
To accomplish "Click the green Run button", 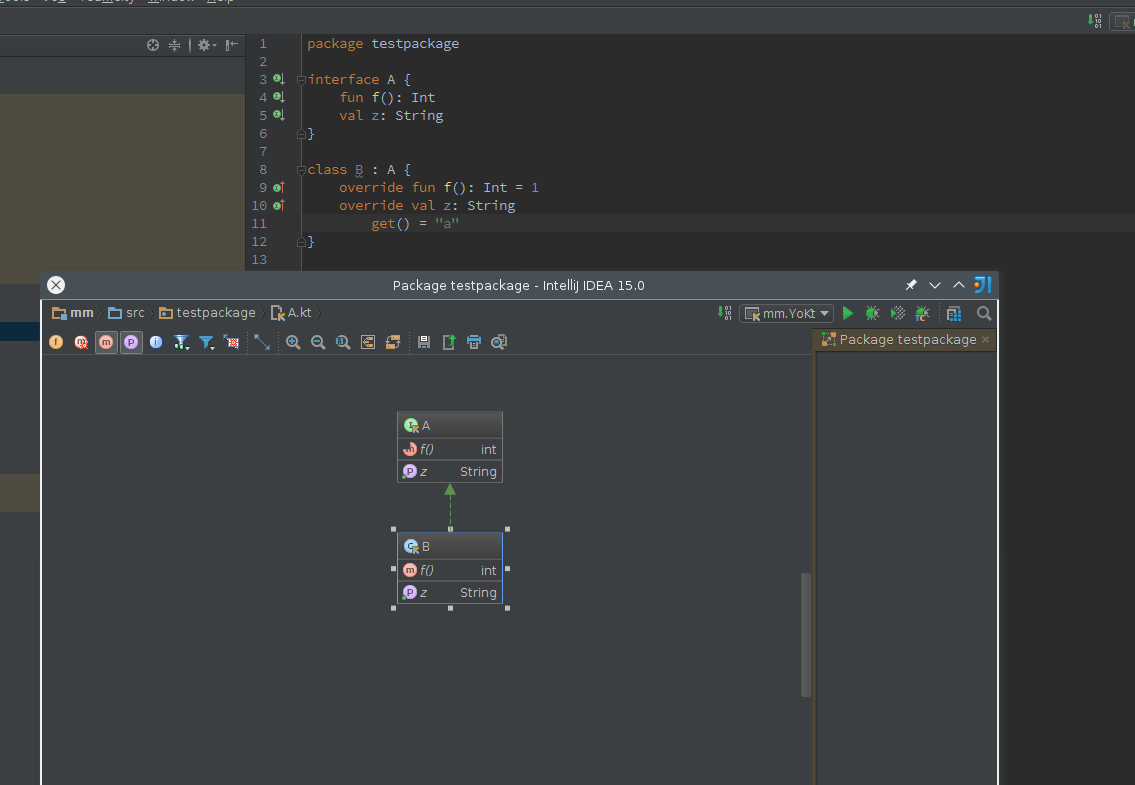I will 848,313.
